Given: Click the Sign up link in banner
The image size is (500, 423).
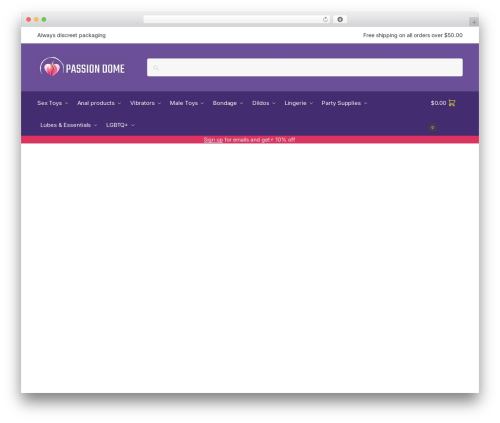Looking at the screenshot, I should (x=213, y=140).
